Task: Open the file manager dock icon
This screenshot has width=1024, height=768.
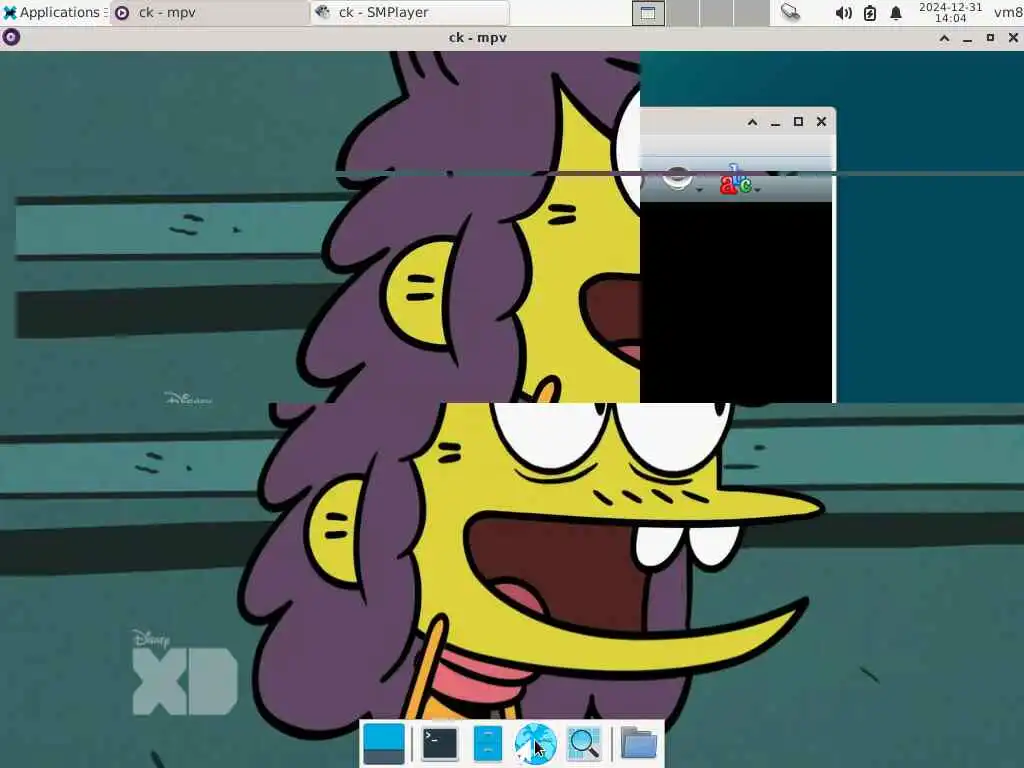Action: [488, 744]
